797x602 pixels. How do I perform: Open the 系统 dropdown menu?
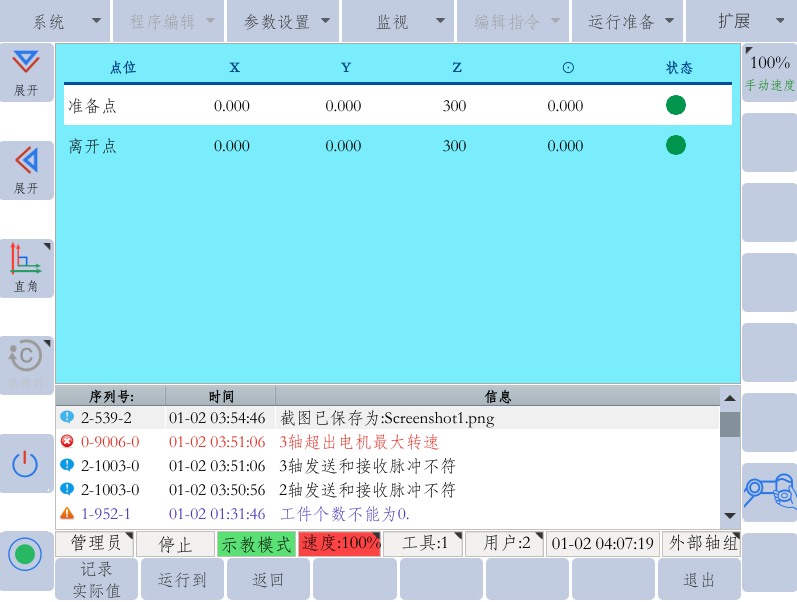click(x=55, y=21)
